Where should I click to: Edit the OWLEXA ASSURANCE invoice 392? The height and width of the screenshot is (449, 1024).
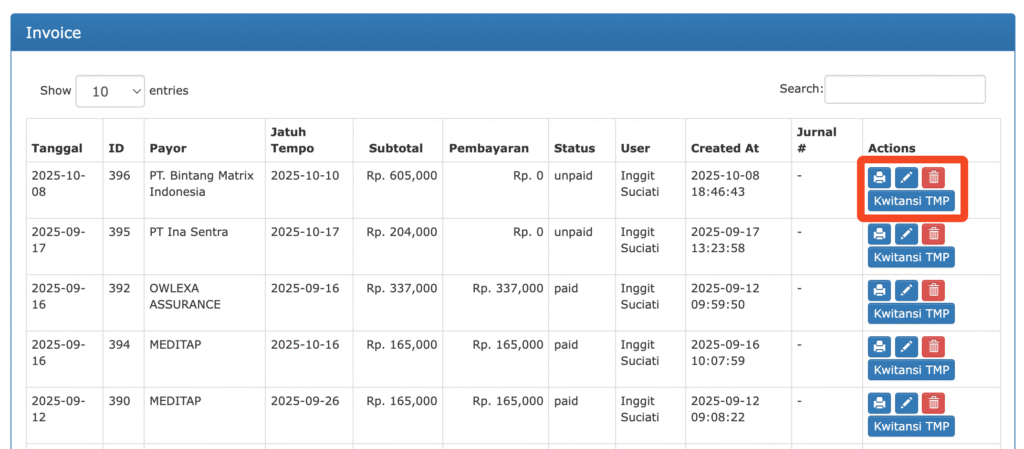906,290
